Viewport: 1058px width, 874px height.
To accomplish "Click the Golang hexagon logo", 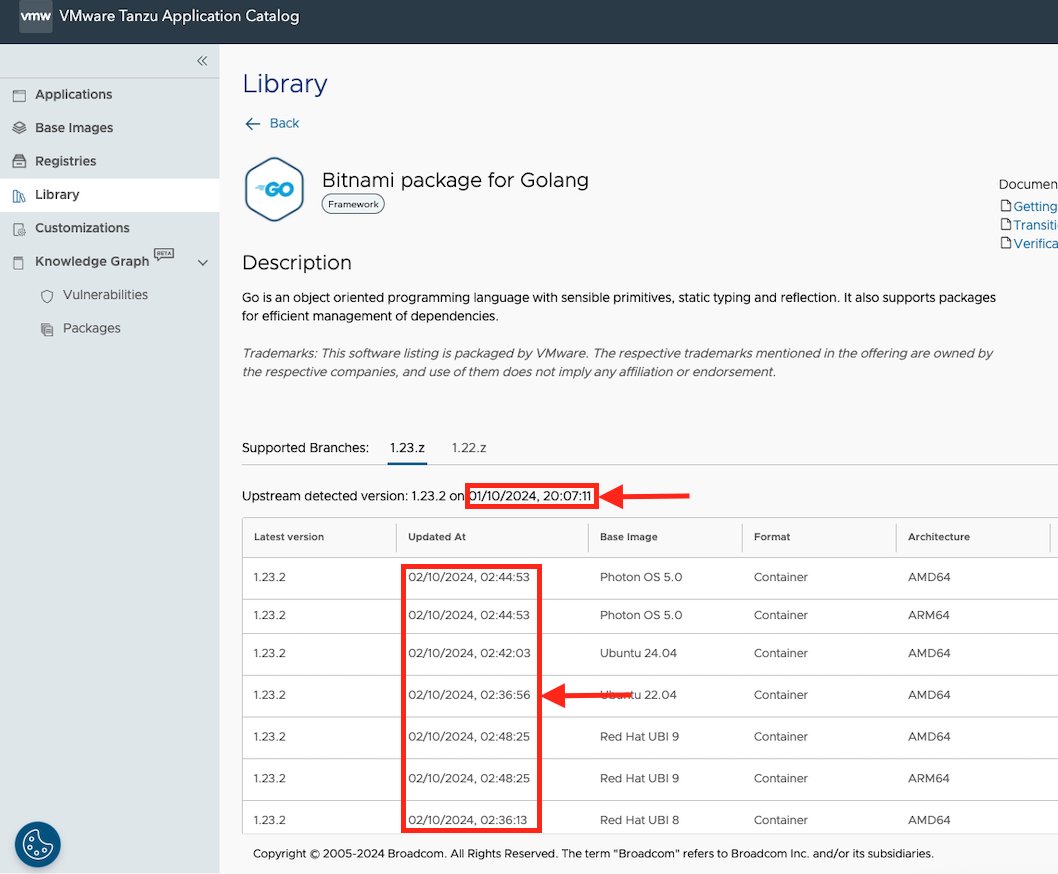I will point(274,189).
